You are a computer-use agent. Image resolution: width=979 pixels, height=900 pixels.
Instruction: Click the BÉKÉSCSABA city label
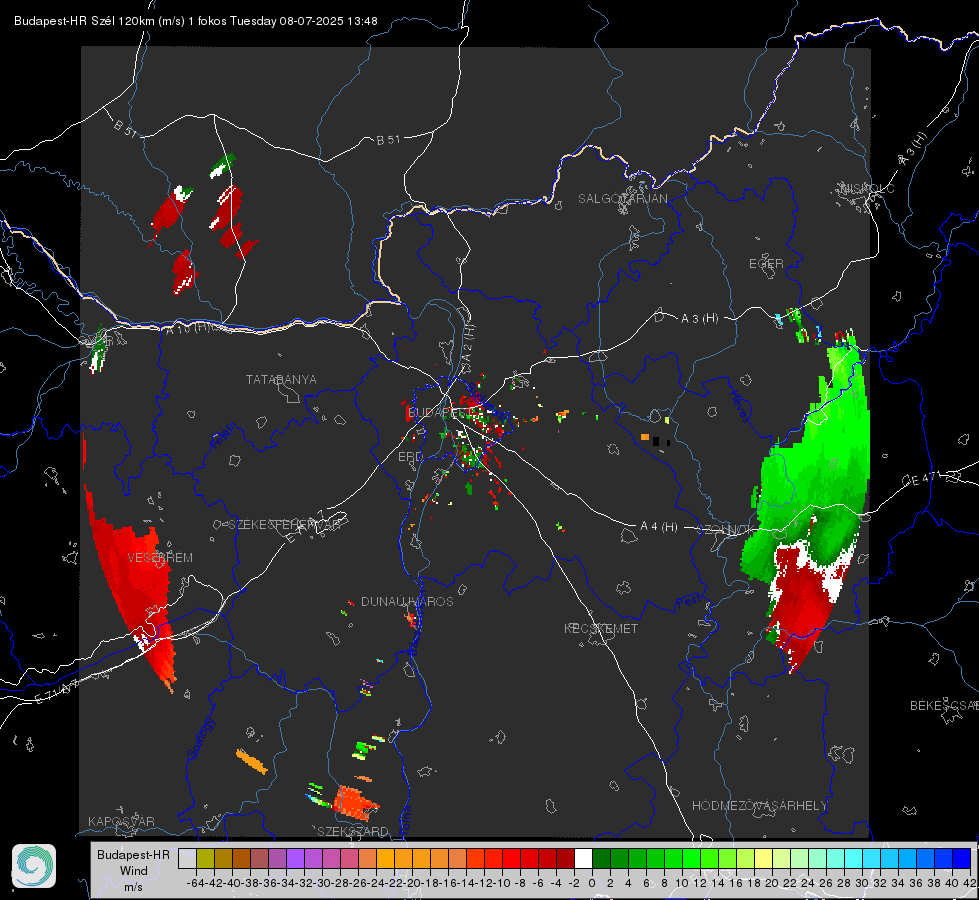pyautogui.click(x=944, y=706)
